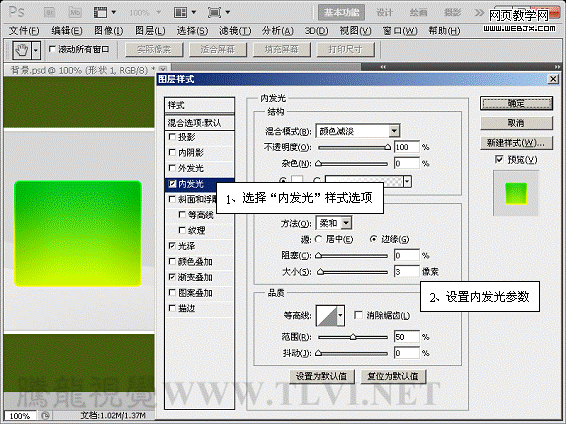Launch Mini Bridge with the Mb icon
This screenshot has width=566, height=424.
click(75, 12)
